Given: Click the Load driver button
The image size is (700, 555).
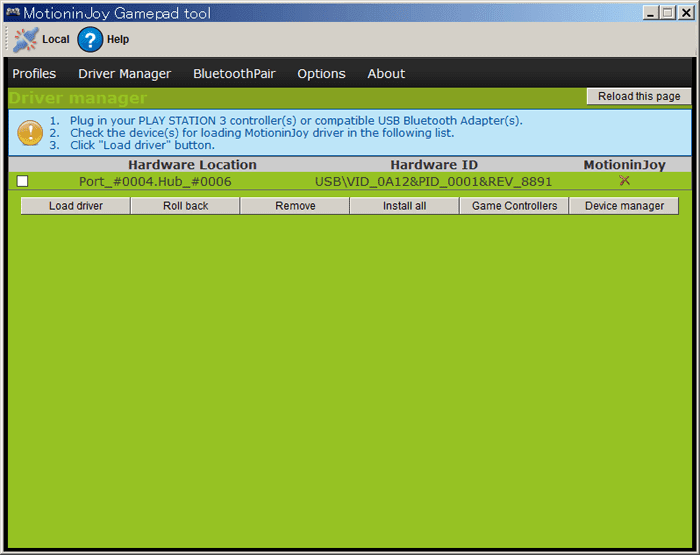Looking at the screenshot, I should tap(76, 206).
